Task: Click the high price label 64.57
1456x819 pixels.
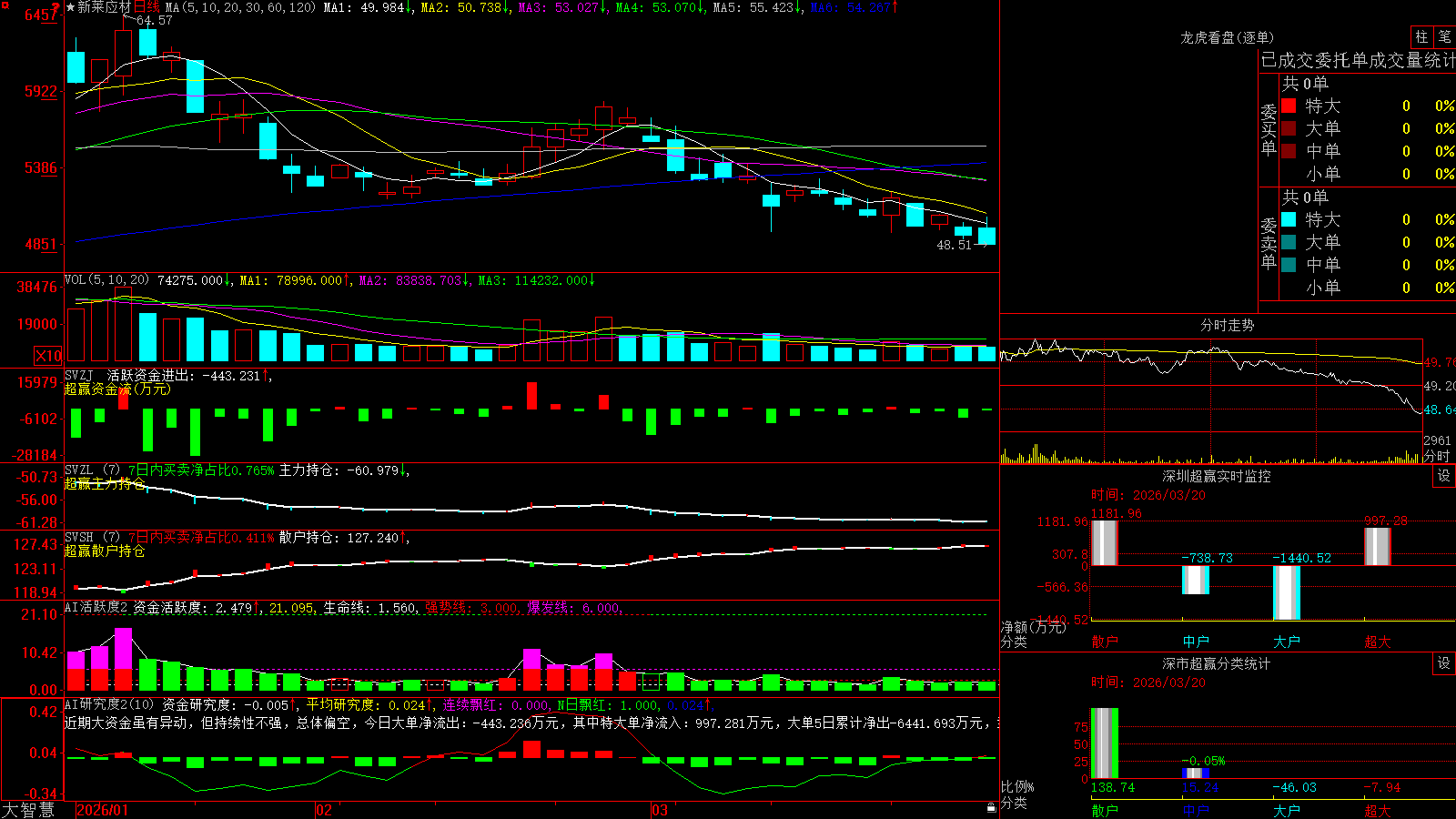Action: 154,20
